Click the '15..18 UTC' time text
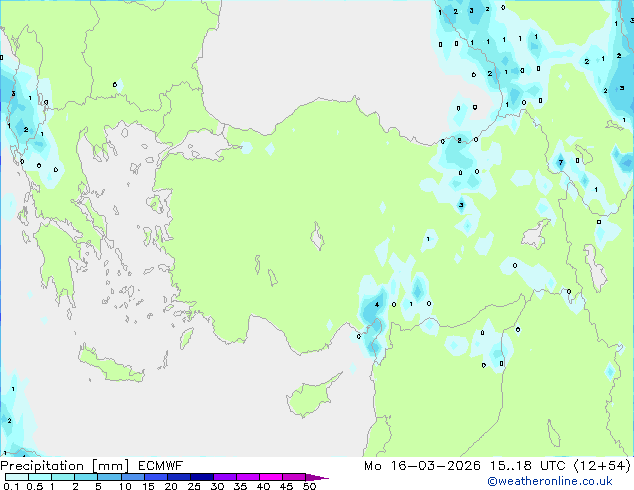 (527, 466)
